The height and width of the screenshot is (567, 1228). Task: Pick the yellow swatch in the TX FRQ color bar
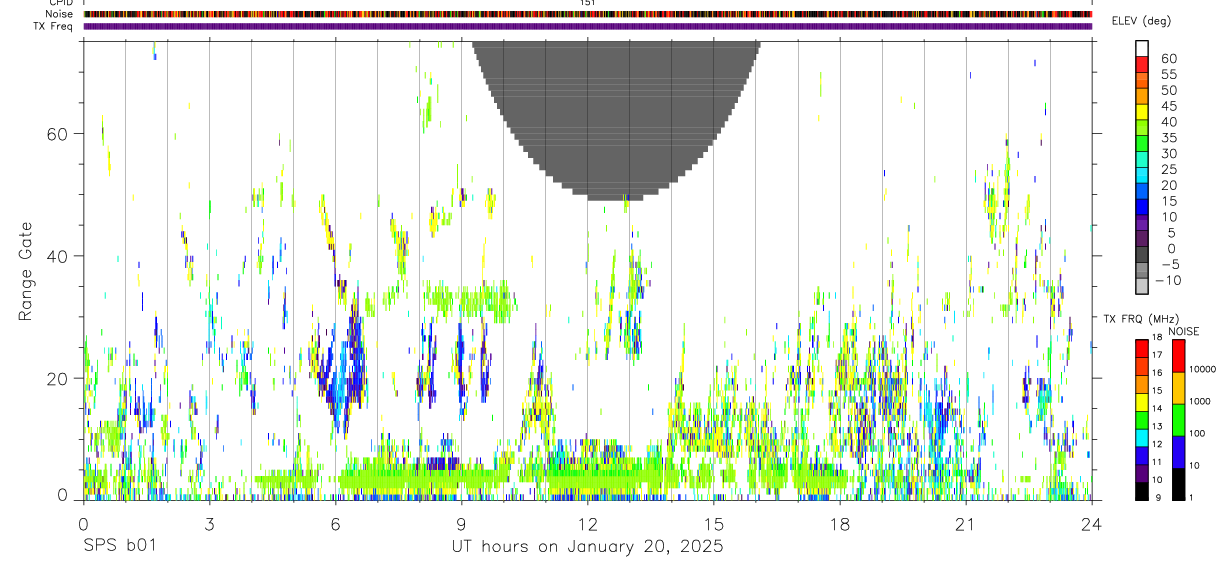1142,402
